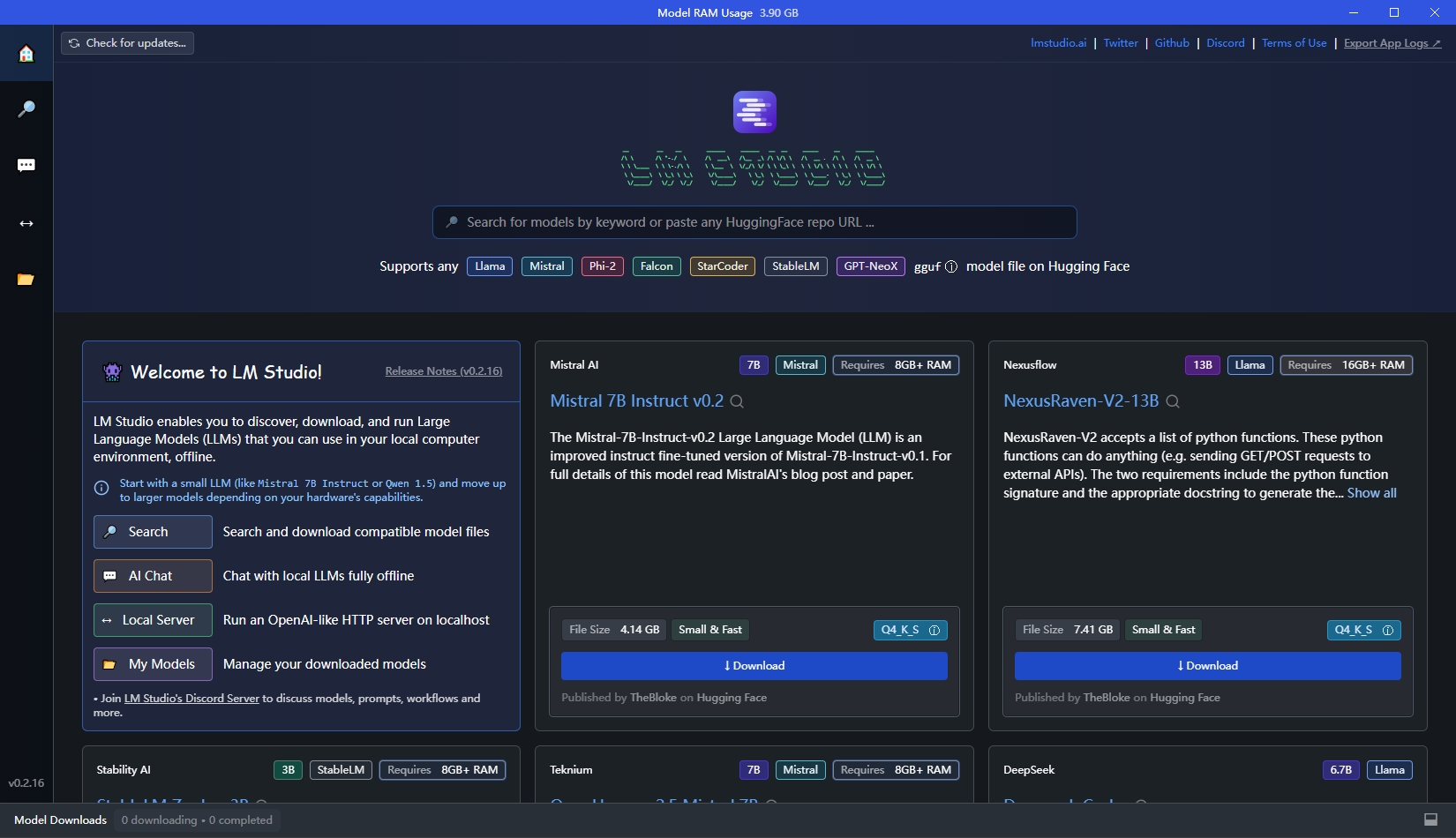Click 0 downloading 0 completed status text
This screenshot has height=838, width=1456.
click(x=197, y=820)
